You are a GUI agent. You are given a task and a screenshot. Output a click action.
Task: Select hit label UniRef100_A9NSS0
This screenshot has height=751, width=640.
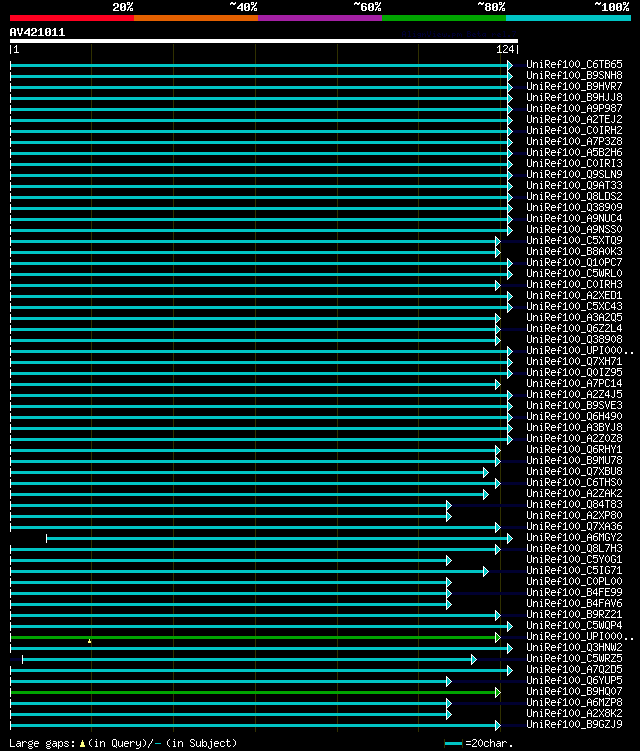point(574,229)
